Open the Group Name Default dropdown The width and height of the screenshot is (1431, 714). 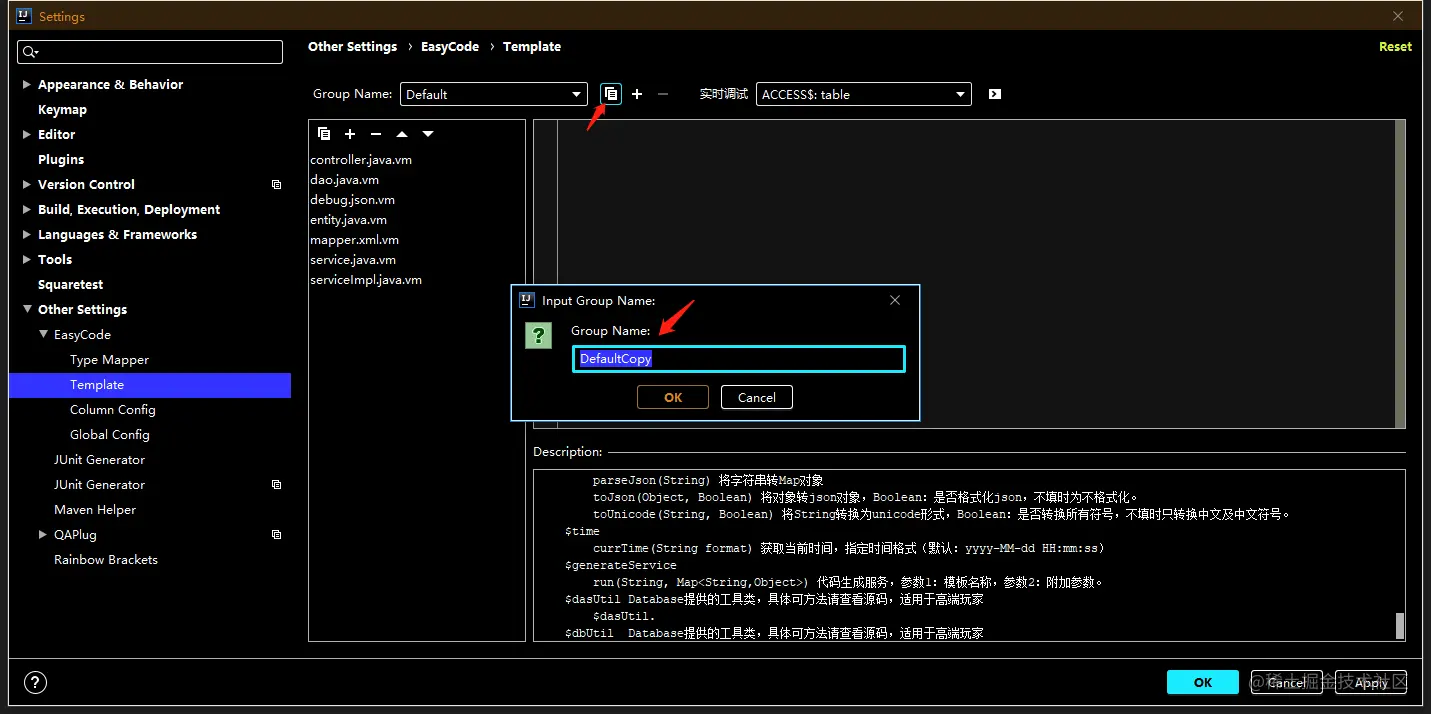(493, 94)
